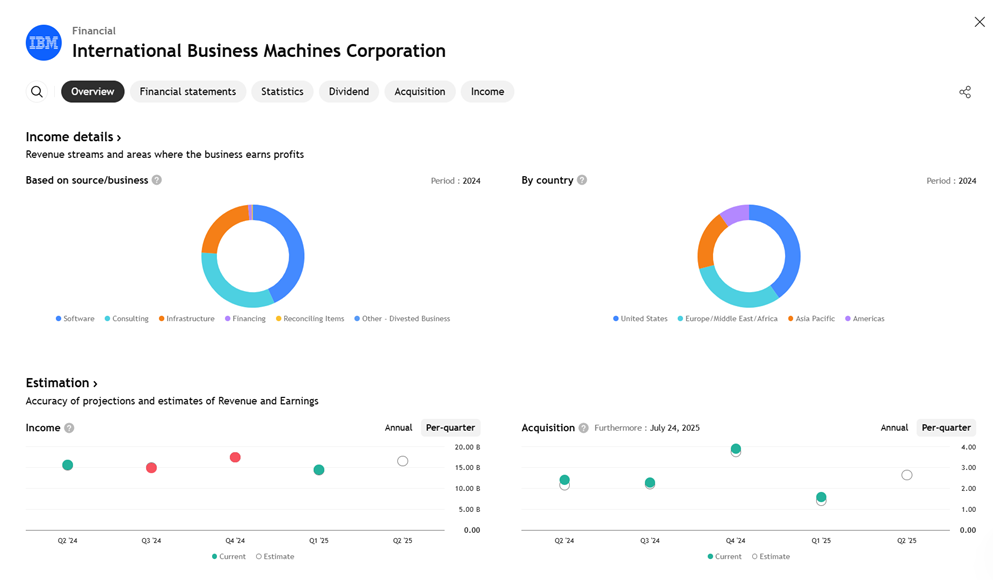This screenshot has width=993, height=580.
Task: Switch to the Overview tab
Action: [92, 92]
